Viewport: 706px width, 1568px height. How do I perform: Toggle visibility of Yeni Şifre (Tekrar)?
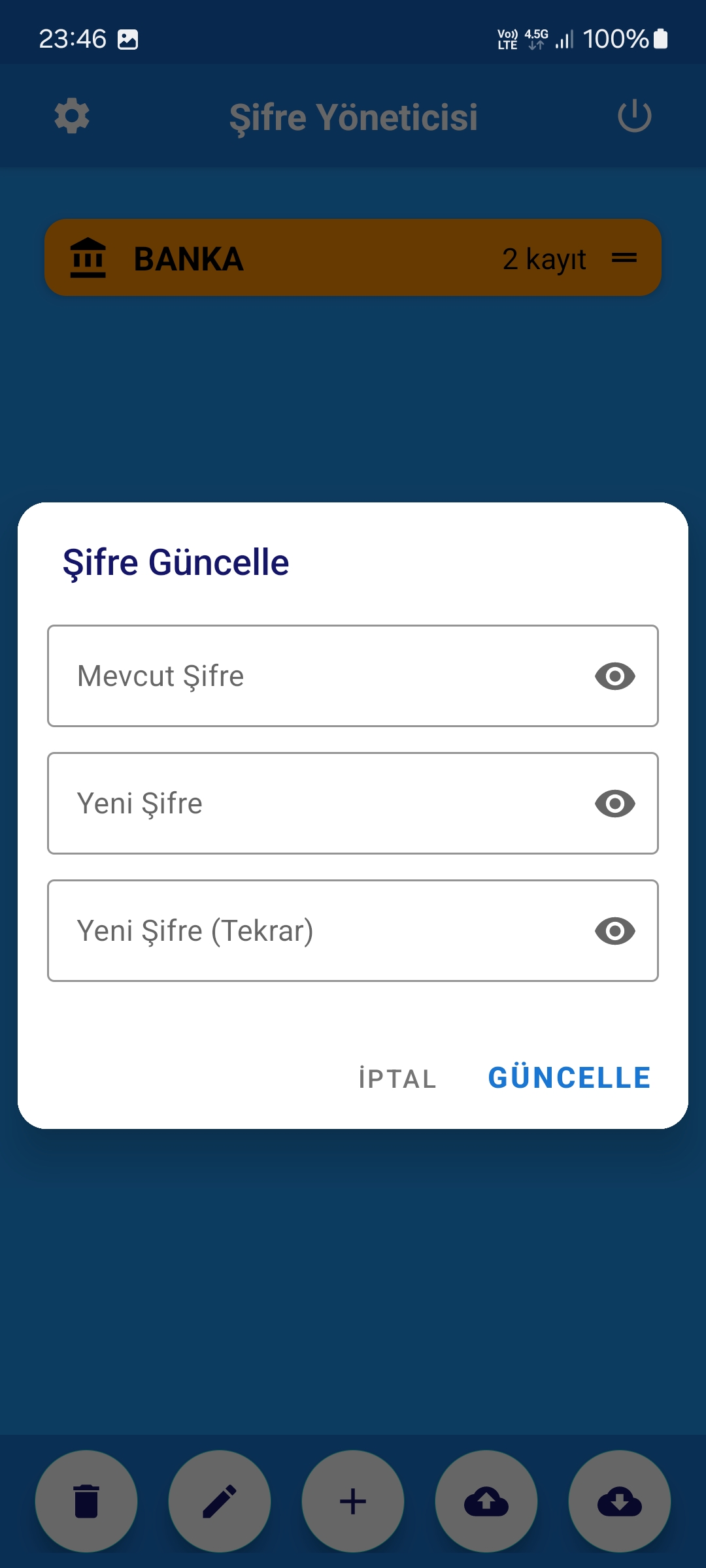(x=614, y=931)
